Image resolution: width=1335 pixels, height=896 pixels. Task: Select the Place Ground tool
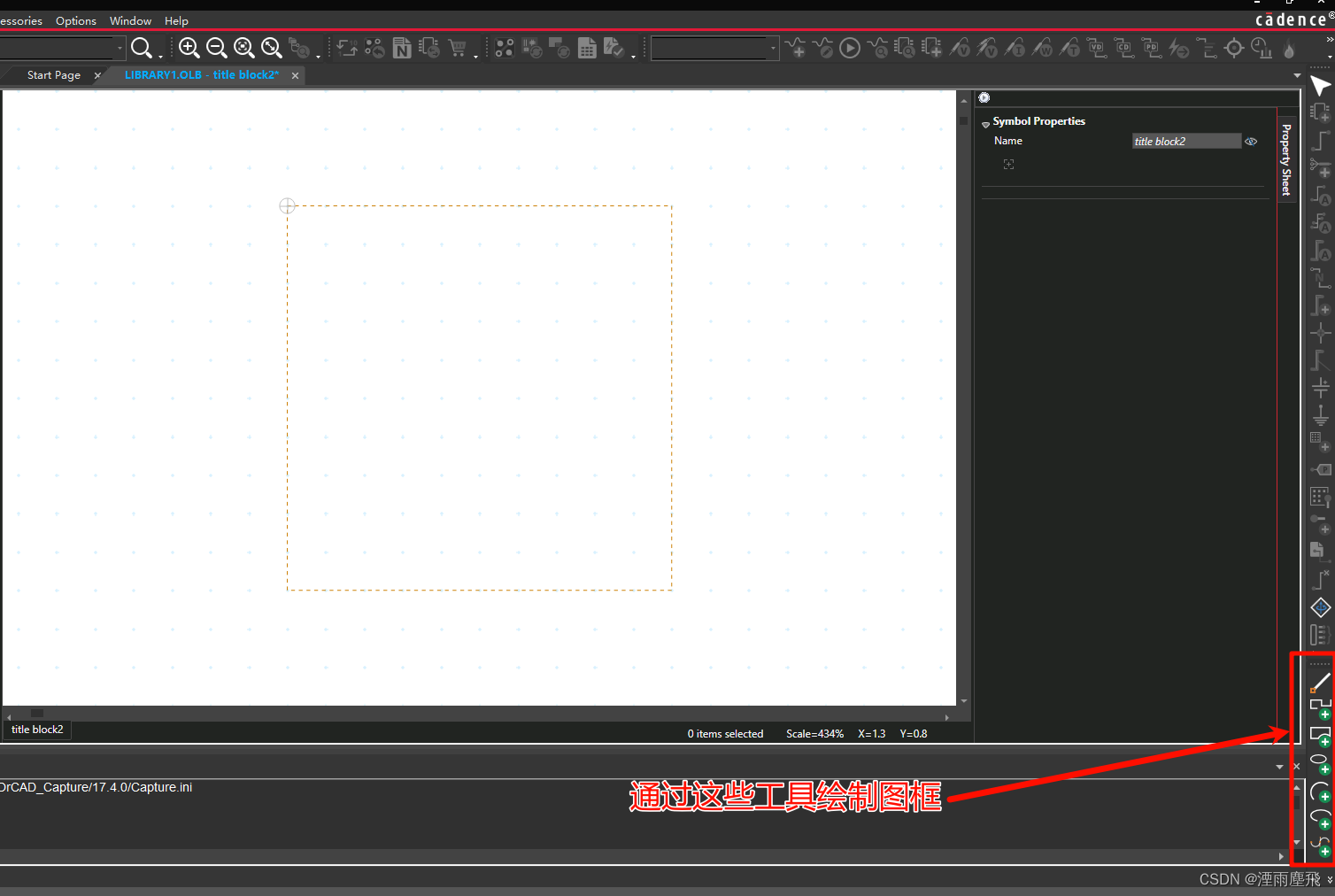pos(1320,415)
